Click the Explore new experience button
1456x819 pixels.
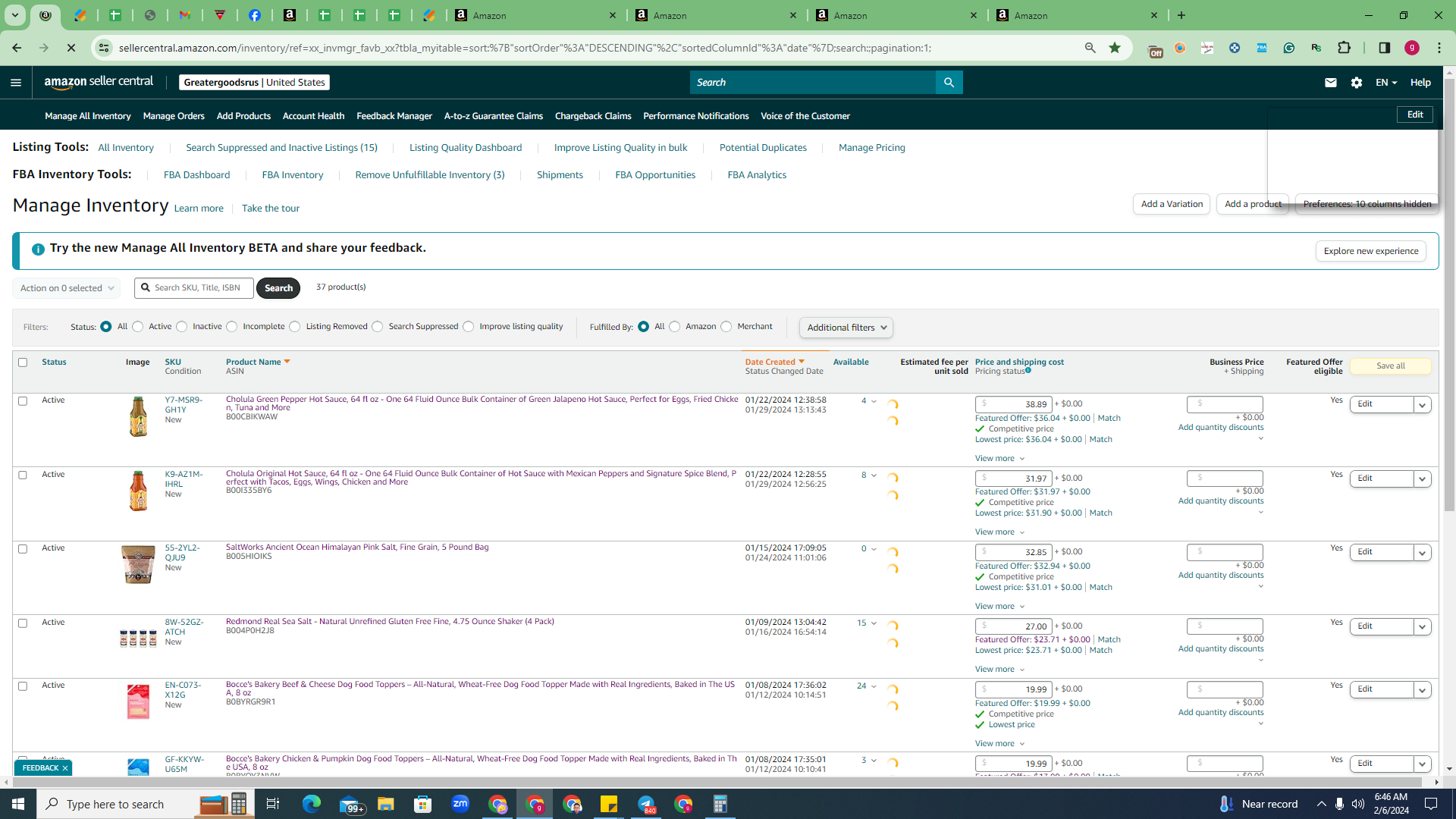point(1371,251)
